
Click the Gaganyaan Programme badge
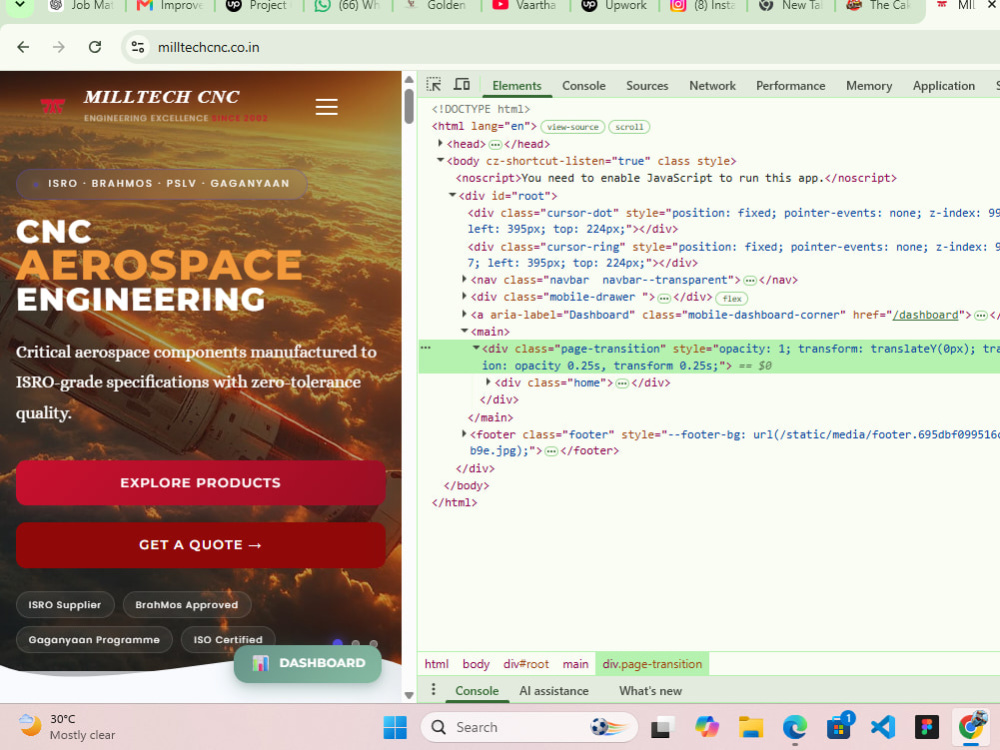(x=94, y=640)
